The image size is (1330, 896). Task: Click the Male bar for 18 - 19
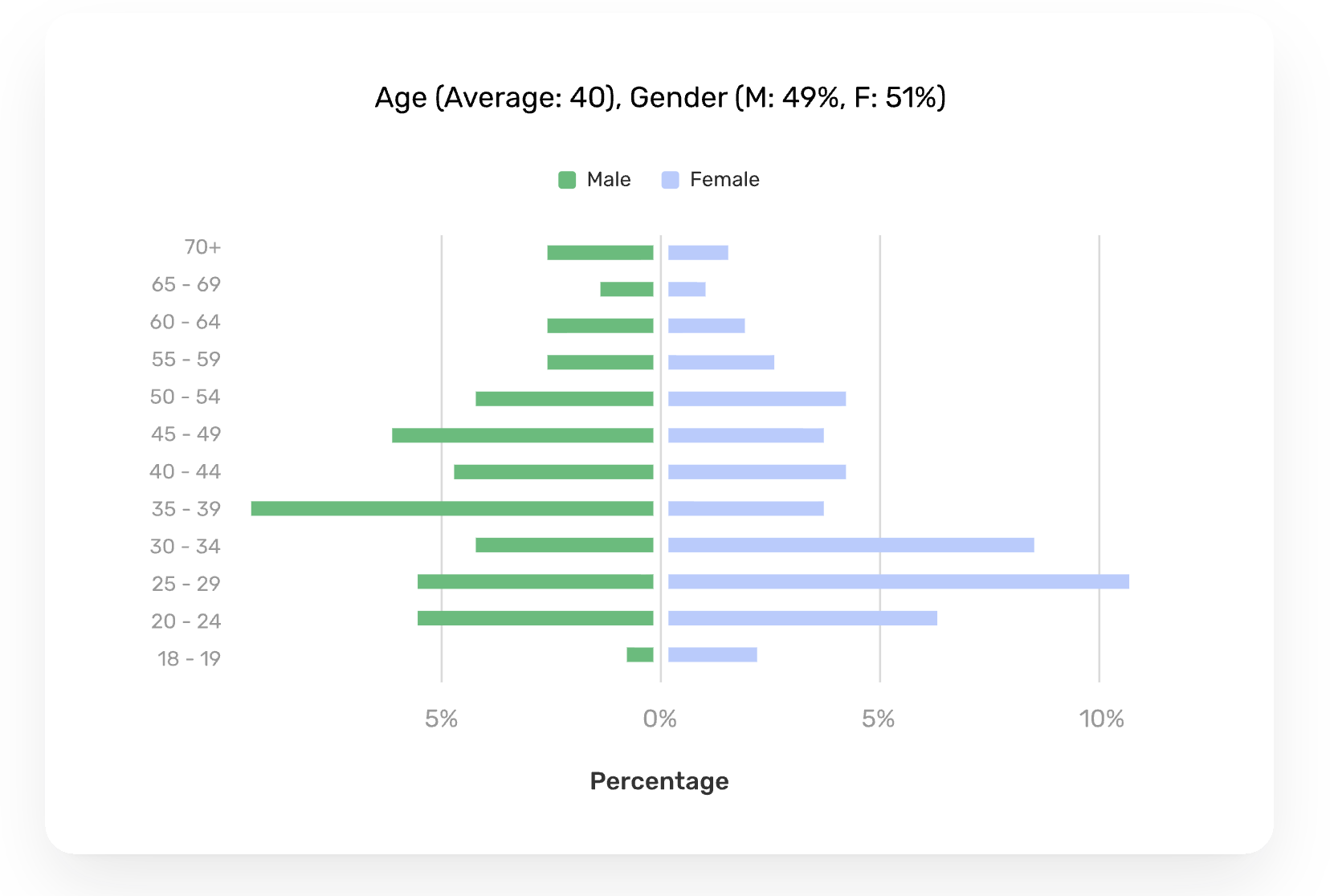[x=640, y=655]
